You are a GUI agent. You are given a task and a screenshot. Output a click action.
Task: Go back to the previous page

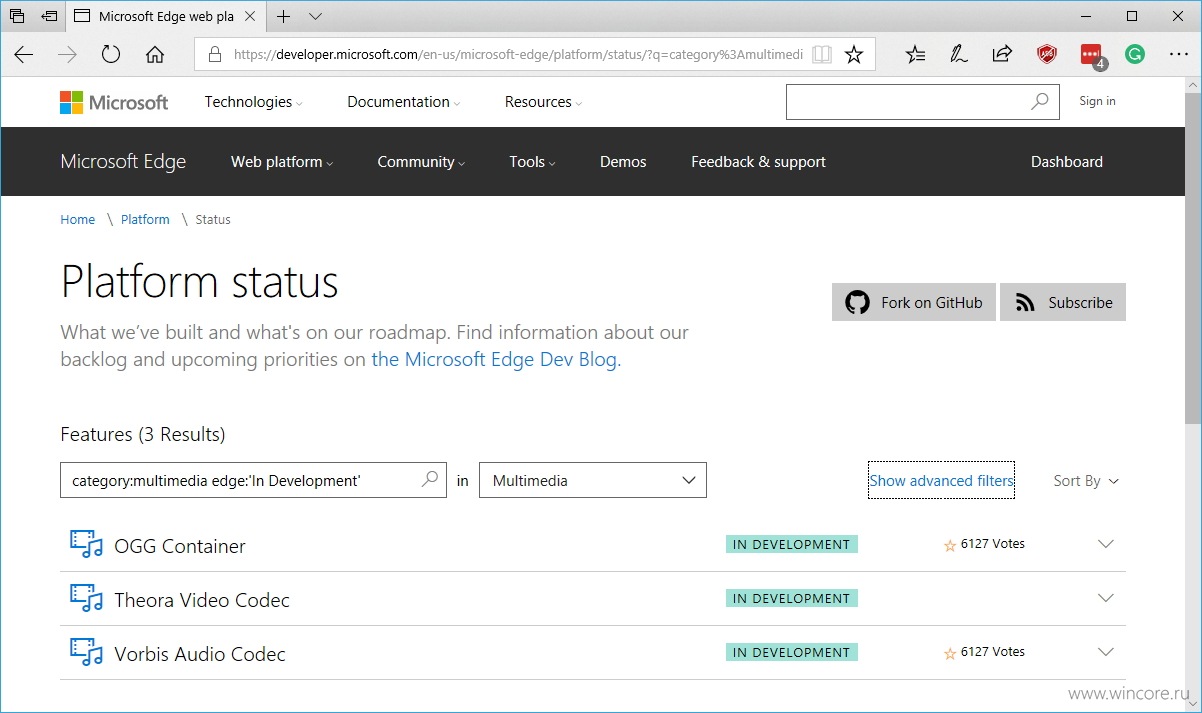coord(24,55)
